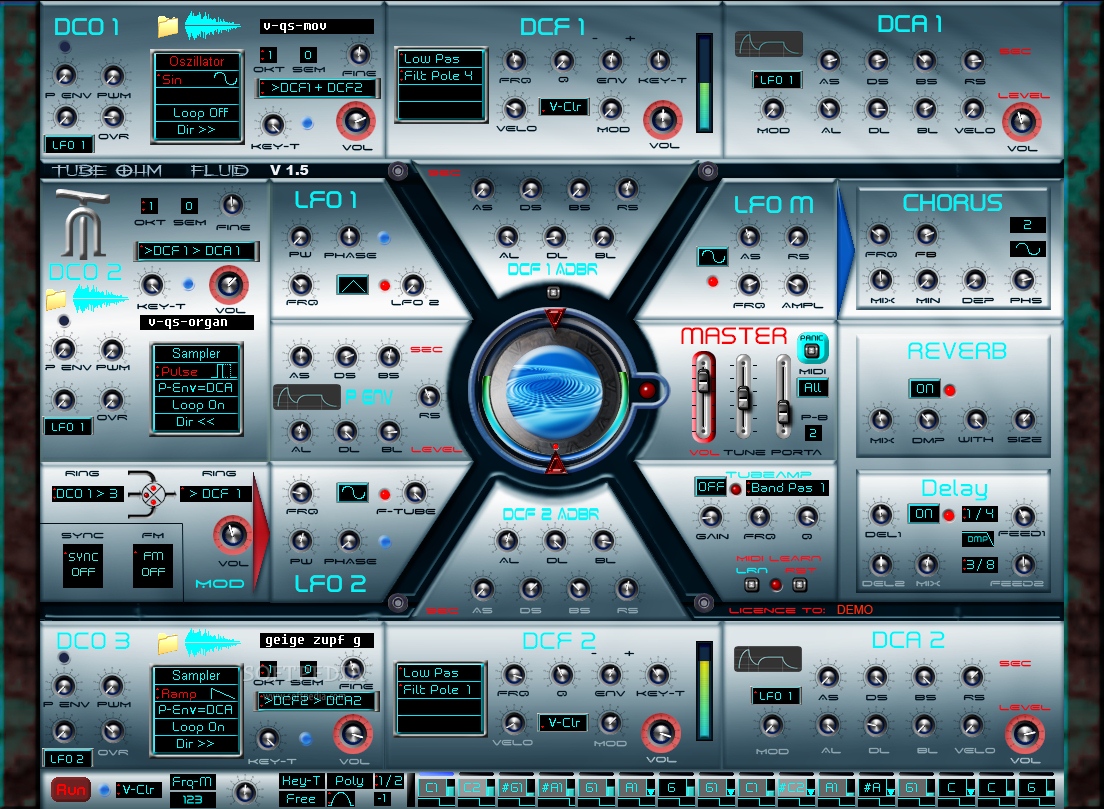Select Loop Off in DCO 1 menu
Screen dimensions: 1104x809
[197, 113]
